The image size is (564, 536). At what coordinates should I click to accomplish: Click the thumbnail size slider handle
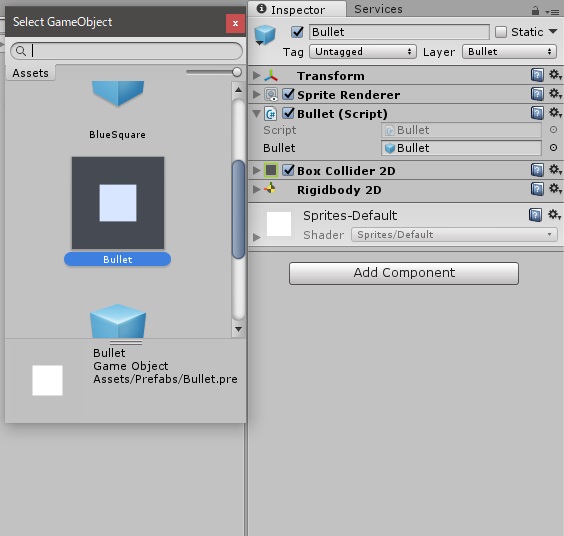(x=237, y=72)
